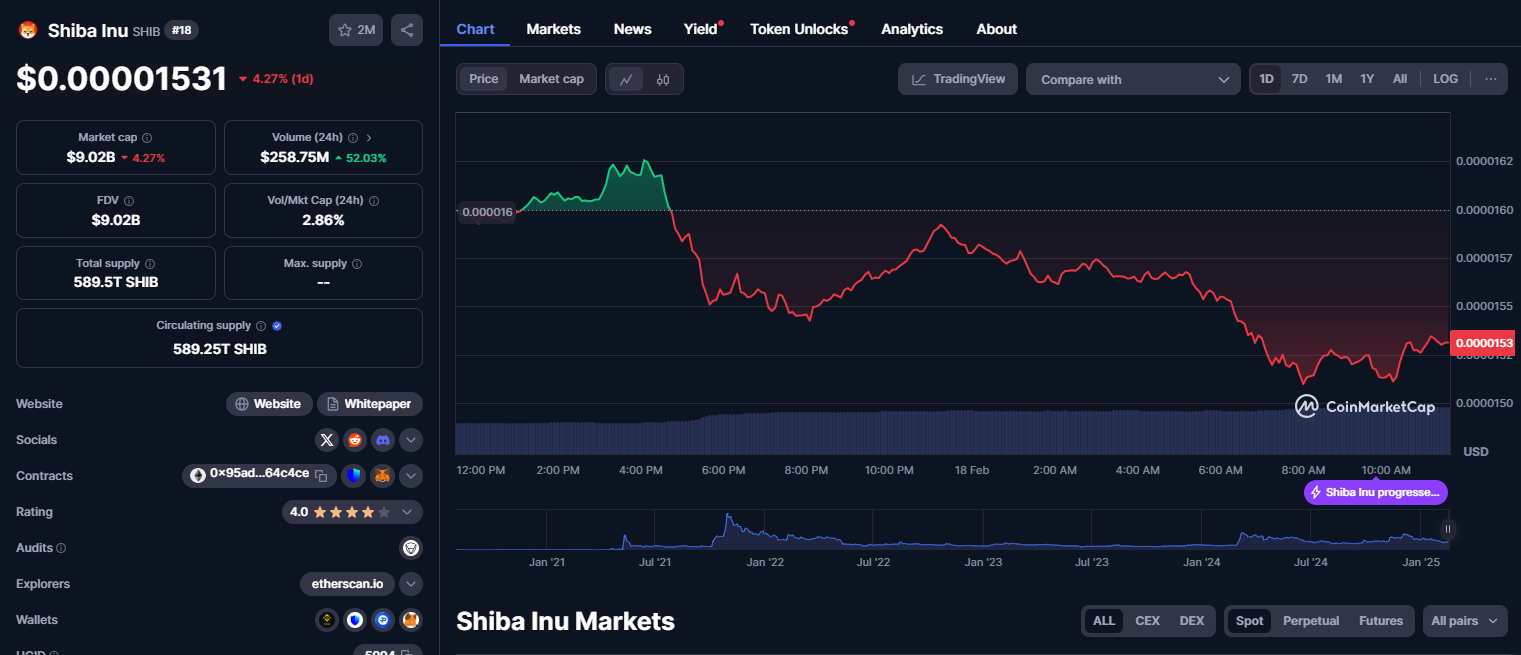Expand the Socials list

[x=411, y=440]
